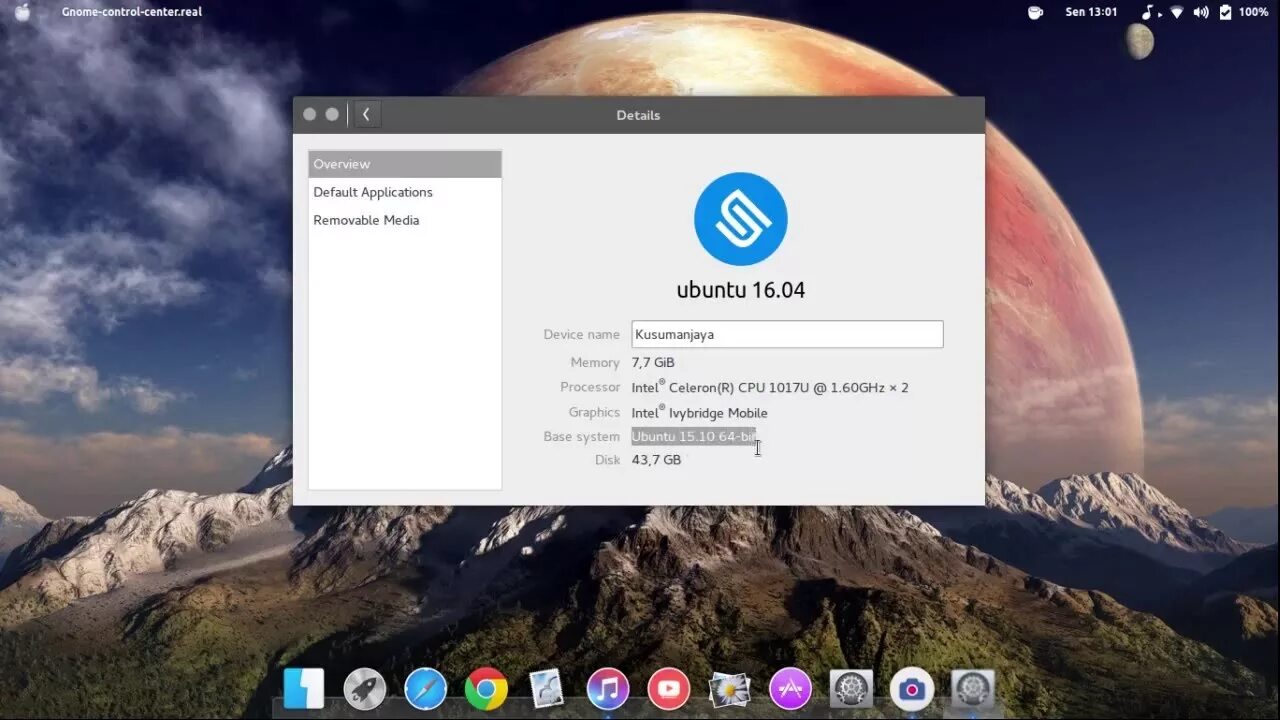The height and width of the screenshot is (720, 1280).
Task: Open the camera screenshot icon in dock
Action: [911, 689]
